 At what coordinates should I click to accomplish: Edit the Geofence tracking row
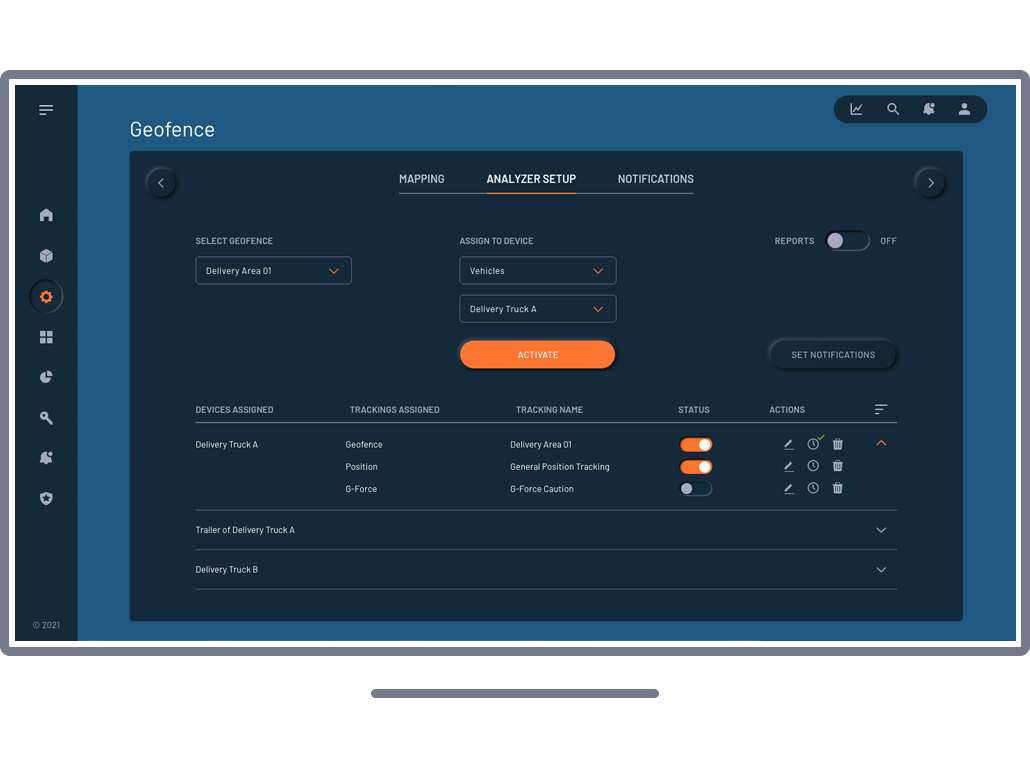click(x=788, y=444)
